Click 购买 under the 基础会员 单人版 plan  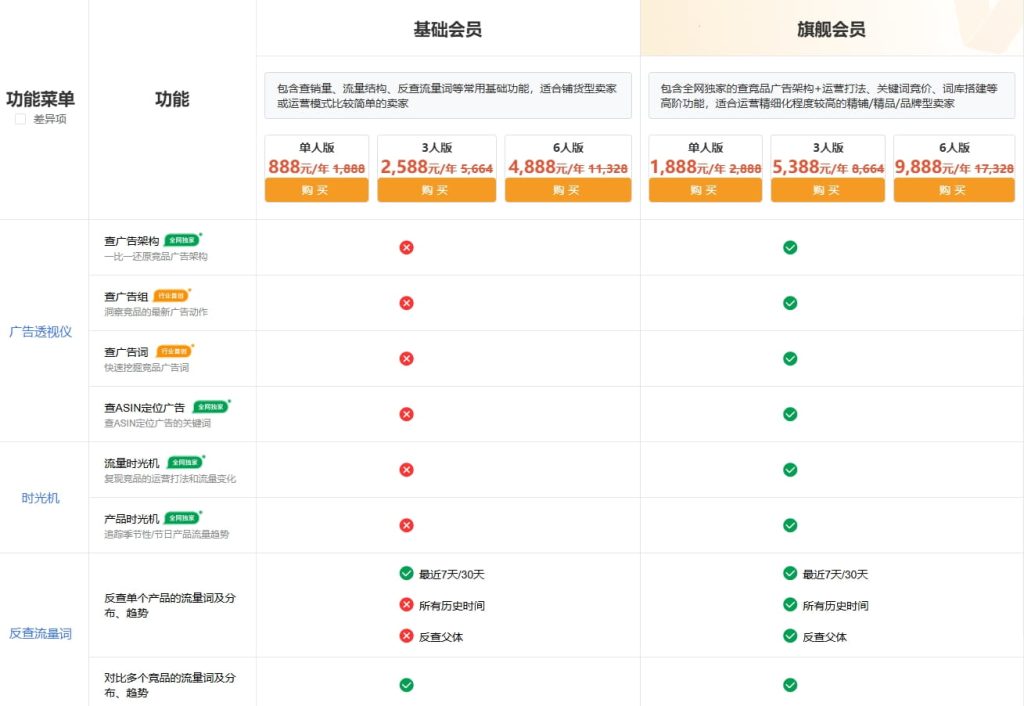(316, 191)
